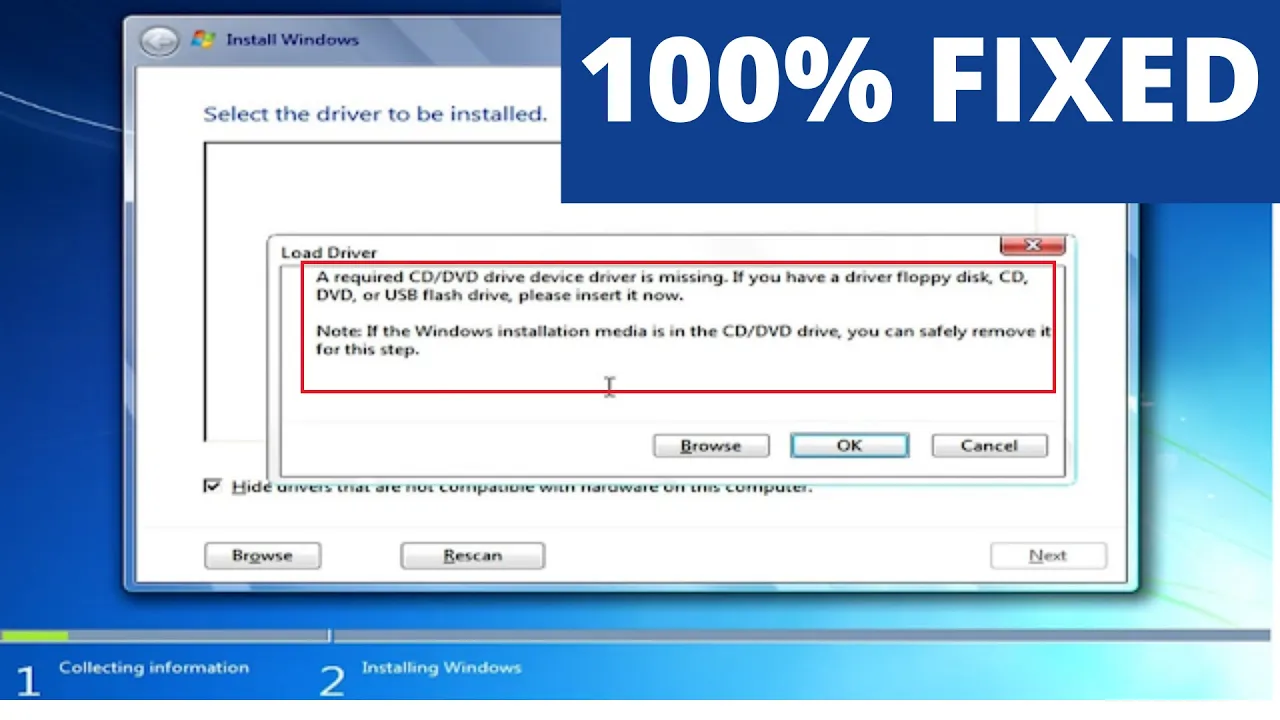Click the Windows flag icon in title bar

(x=203, y=40)
